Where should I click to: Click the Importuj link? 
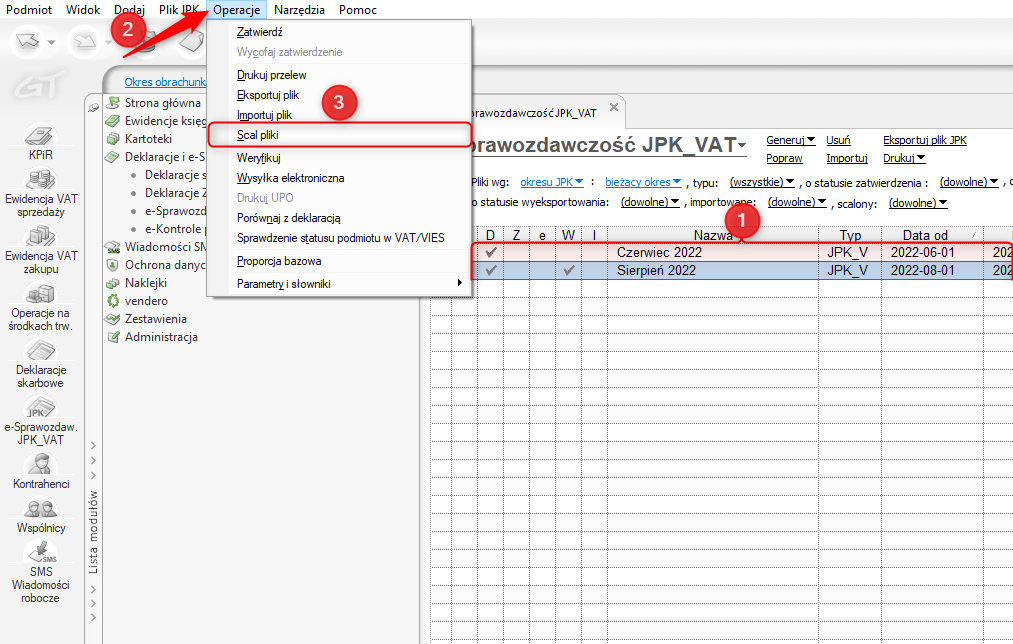pyautogui.click(x=846, y=158)
